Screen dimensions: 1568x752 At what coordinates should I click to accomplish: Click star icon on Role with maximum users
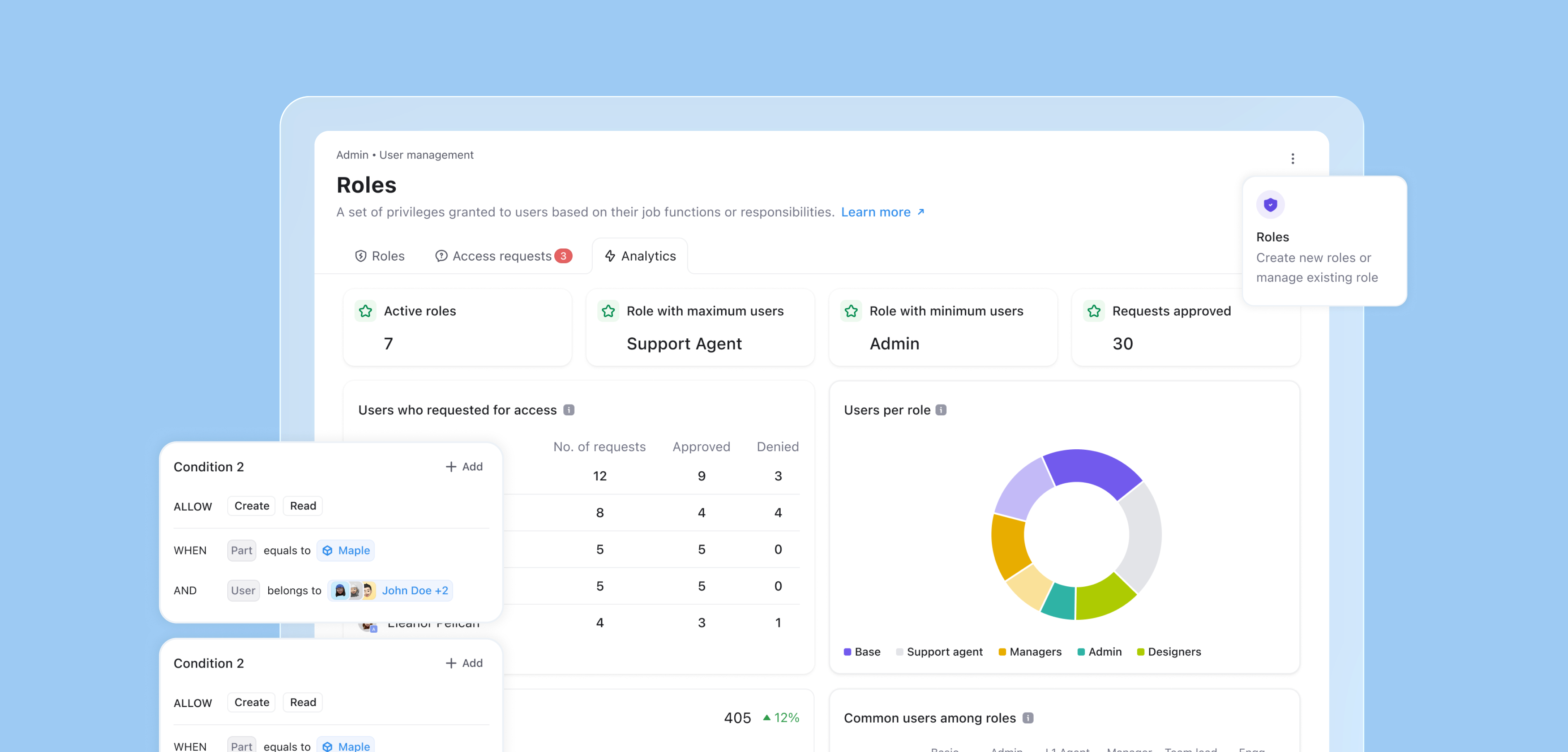coord(608,311)
